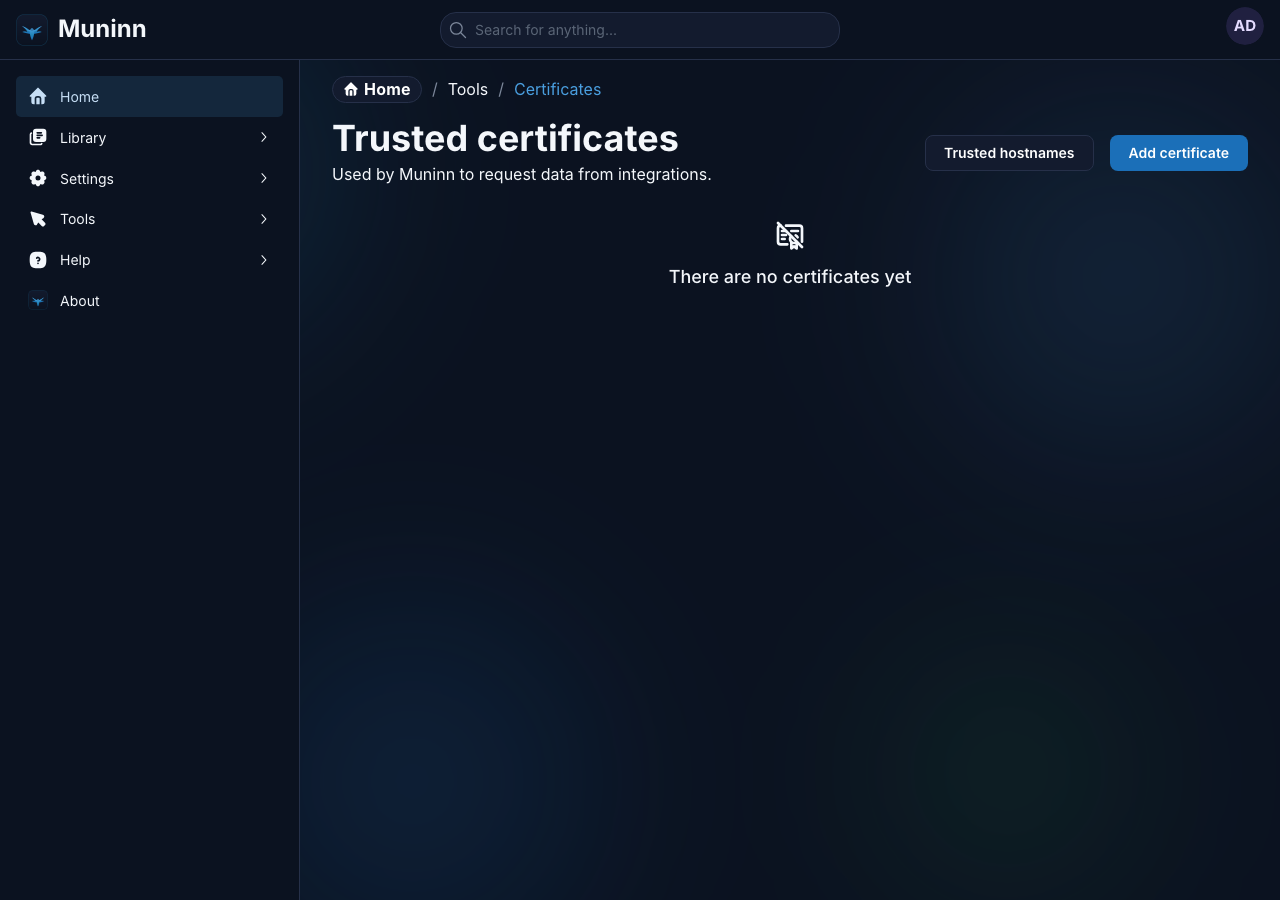1280x900 pixels.
Task: Open the About sidebar item
Action: [149, 301]
